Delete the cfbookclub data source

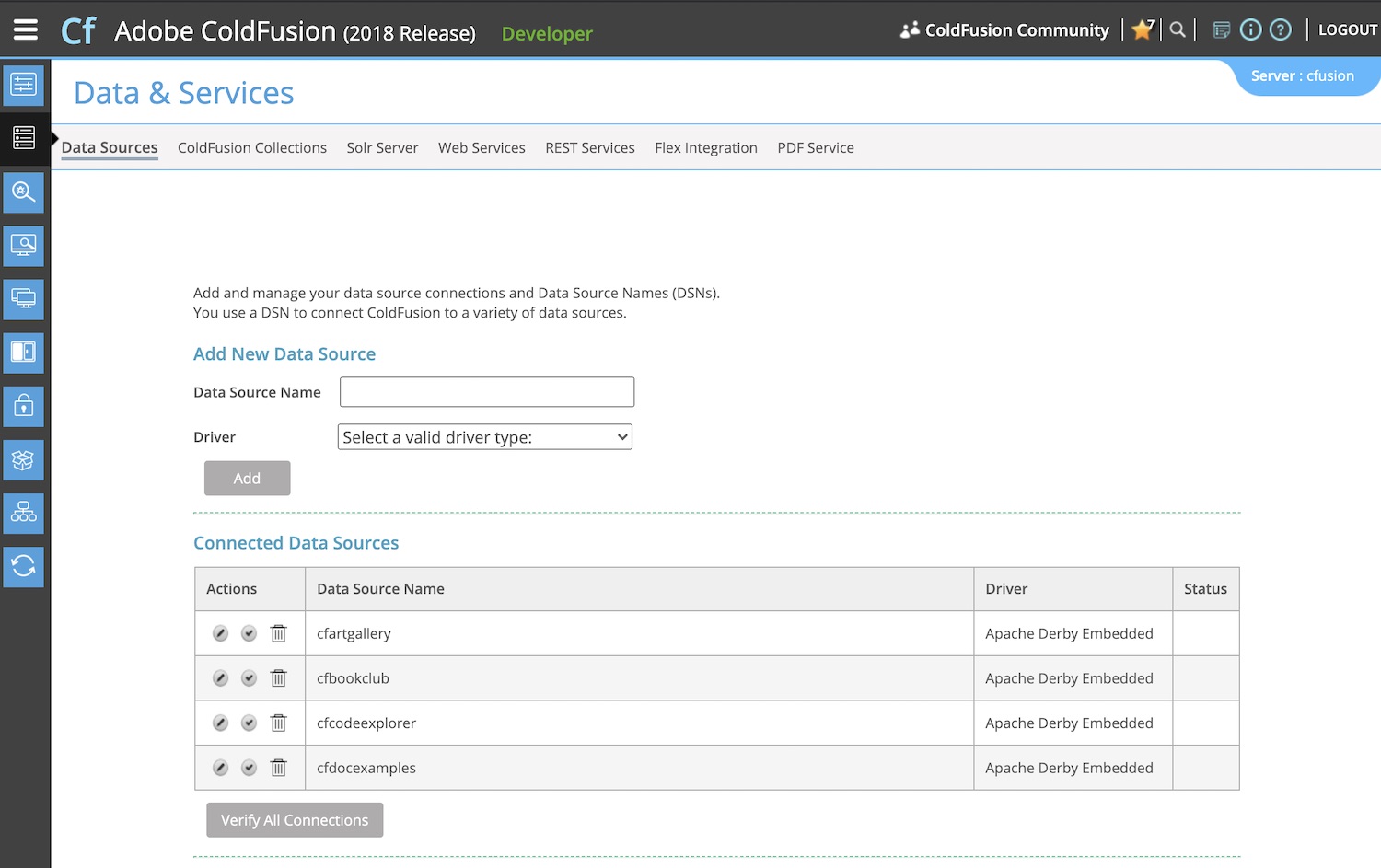[278, 678]
